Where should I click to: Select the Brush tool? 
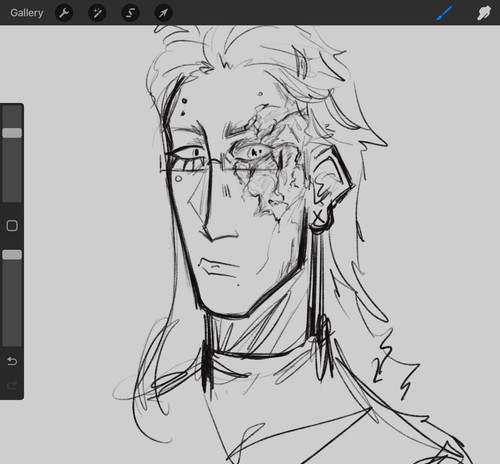click(444, 13)
